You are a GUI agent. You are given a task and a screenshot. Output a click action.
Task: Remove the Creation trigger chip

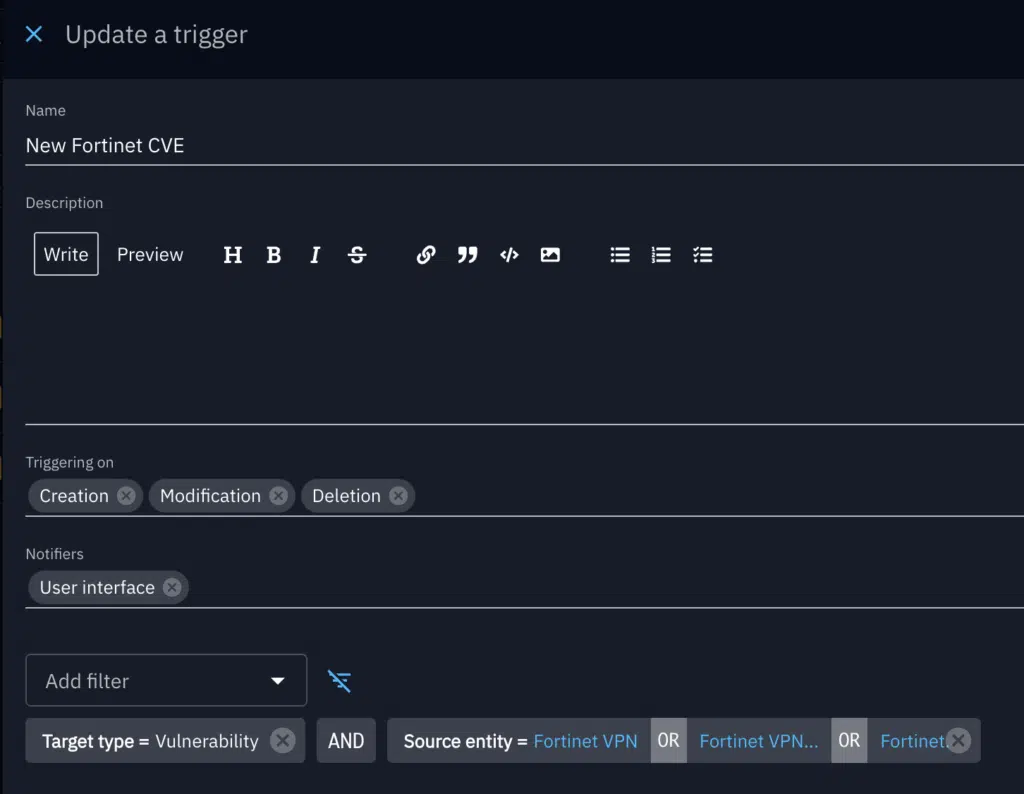click(x=126, y=496)
